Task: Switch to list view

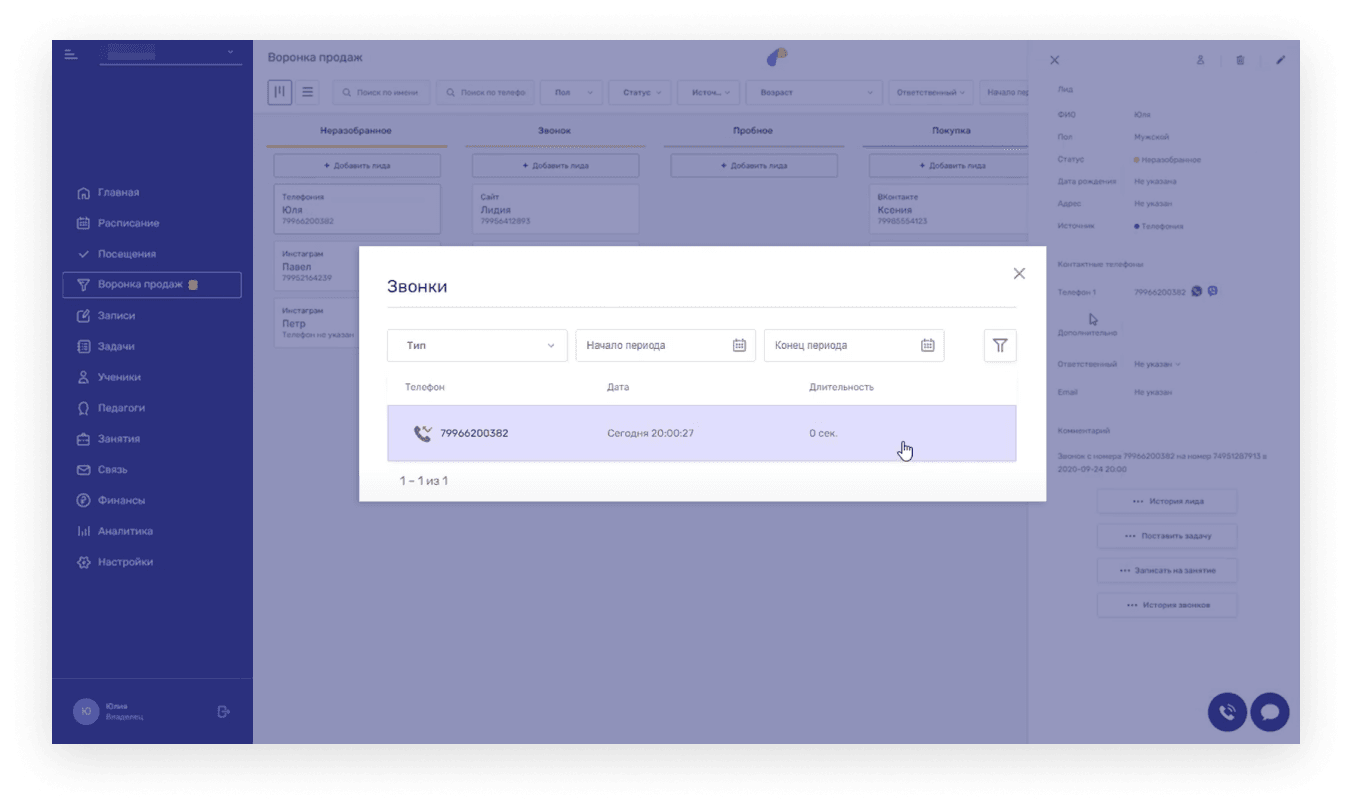Action: 308,92
